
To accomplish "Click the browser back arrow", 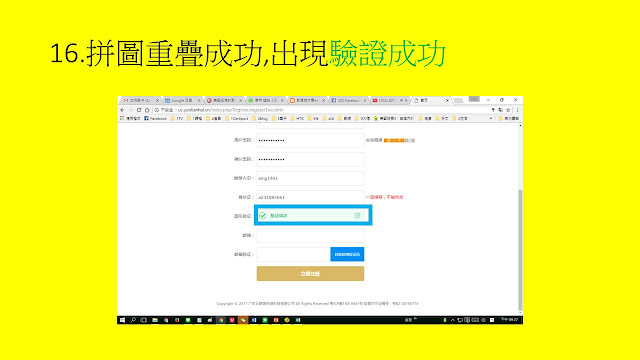I will pos(122,110).
